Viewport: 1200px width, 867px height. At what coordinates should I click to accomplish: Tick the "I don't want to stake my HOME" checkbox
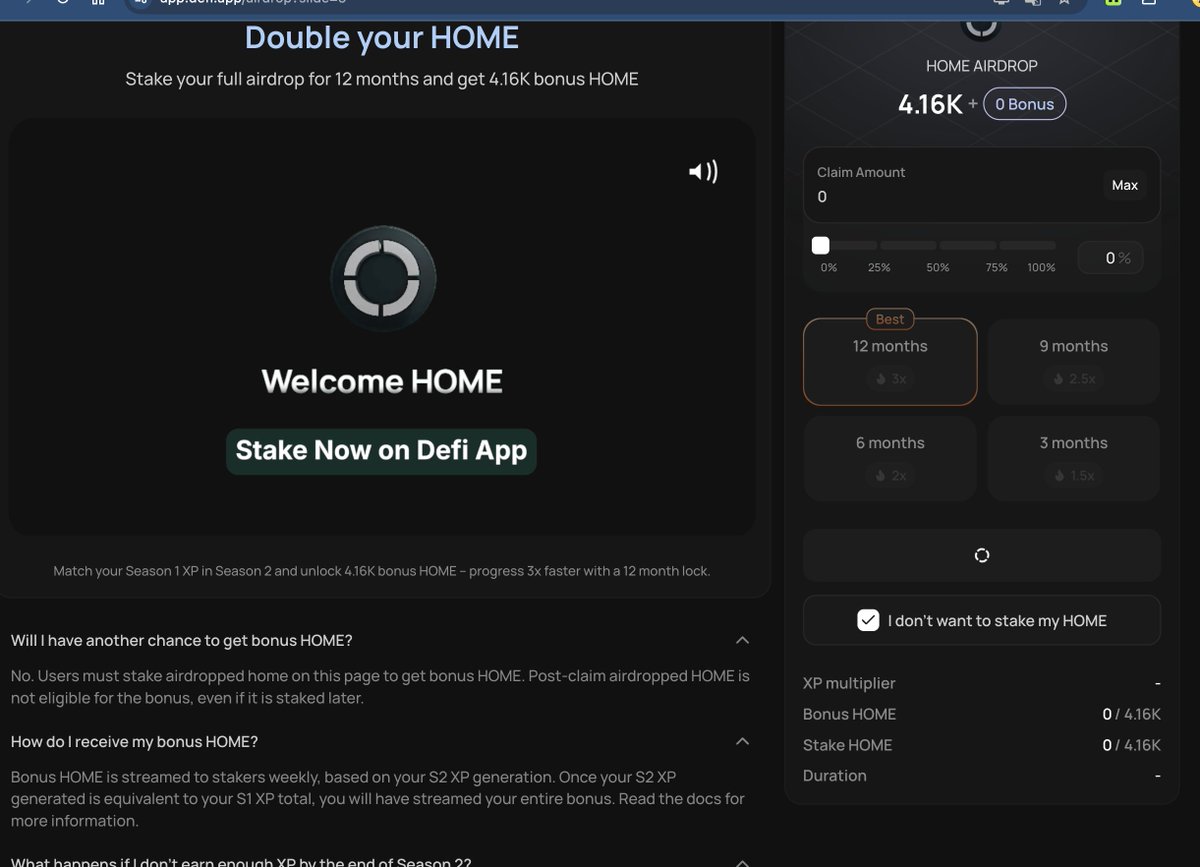(868, 621)
